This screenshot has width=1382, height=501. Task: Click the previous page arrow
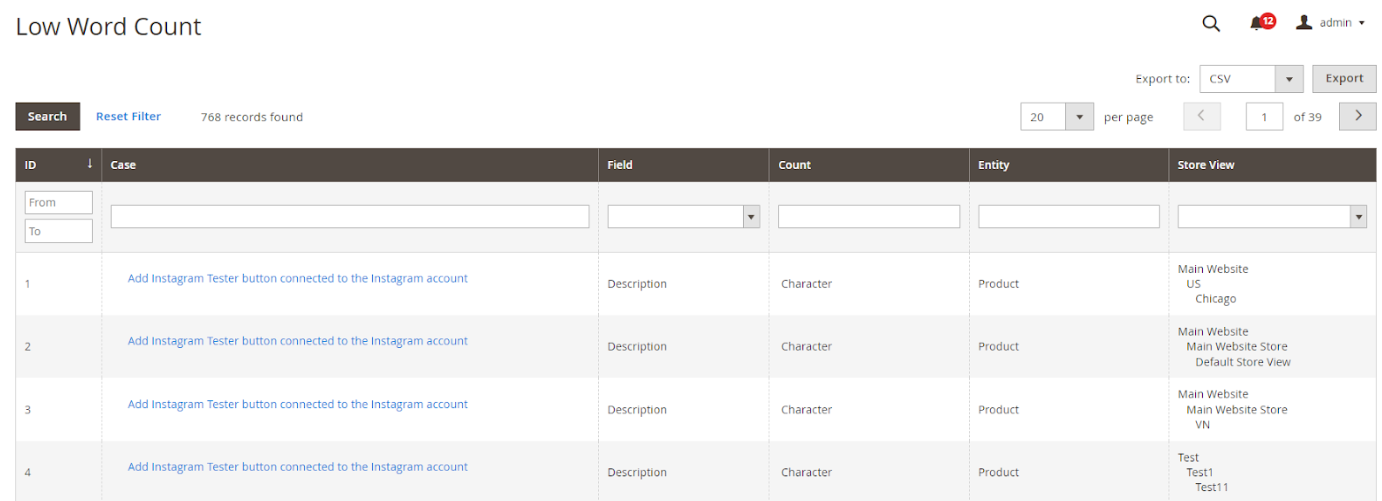click(1201, 117)
